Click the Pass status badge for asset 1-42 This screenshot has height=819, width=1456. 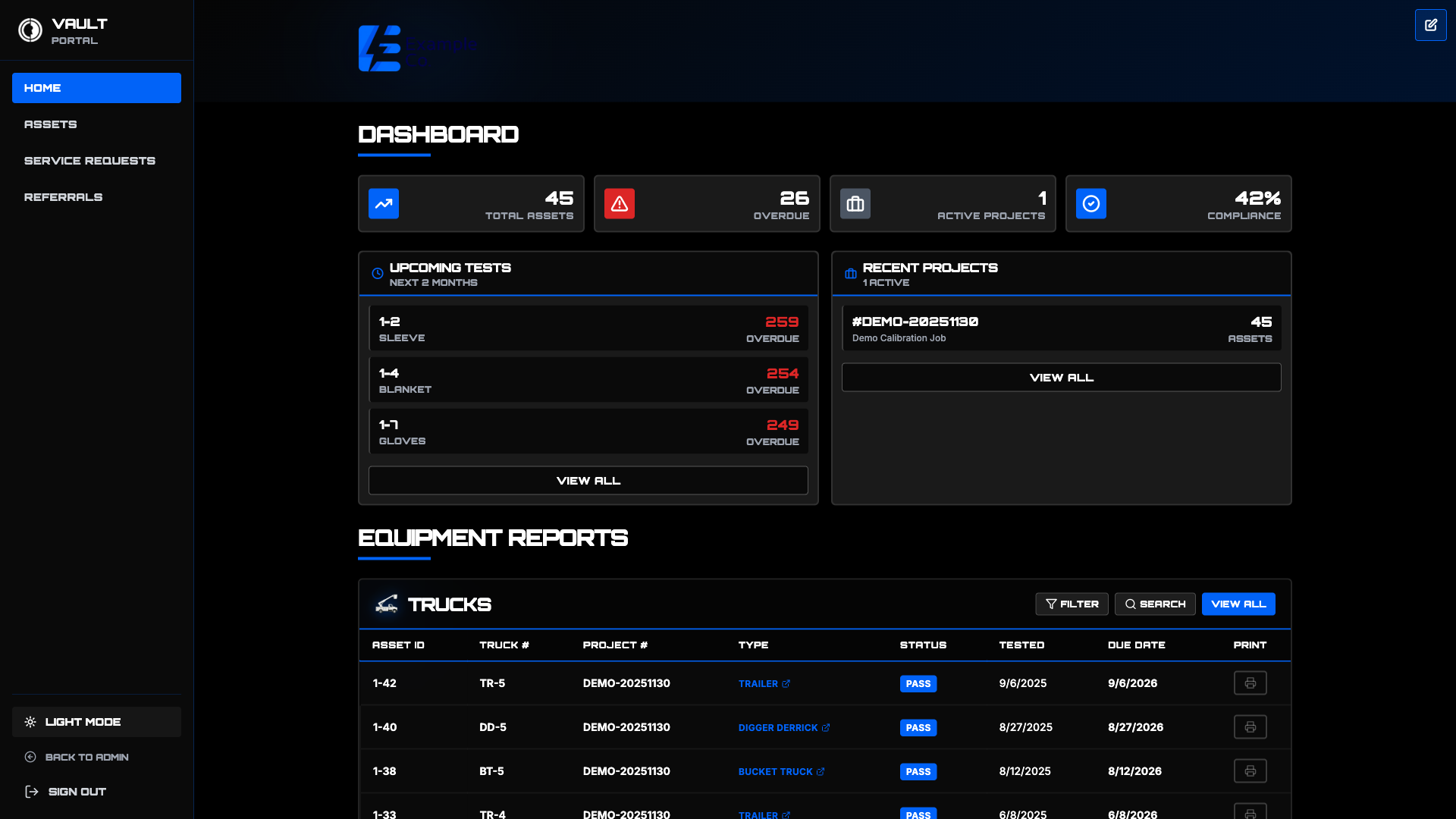point(918,683)
